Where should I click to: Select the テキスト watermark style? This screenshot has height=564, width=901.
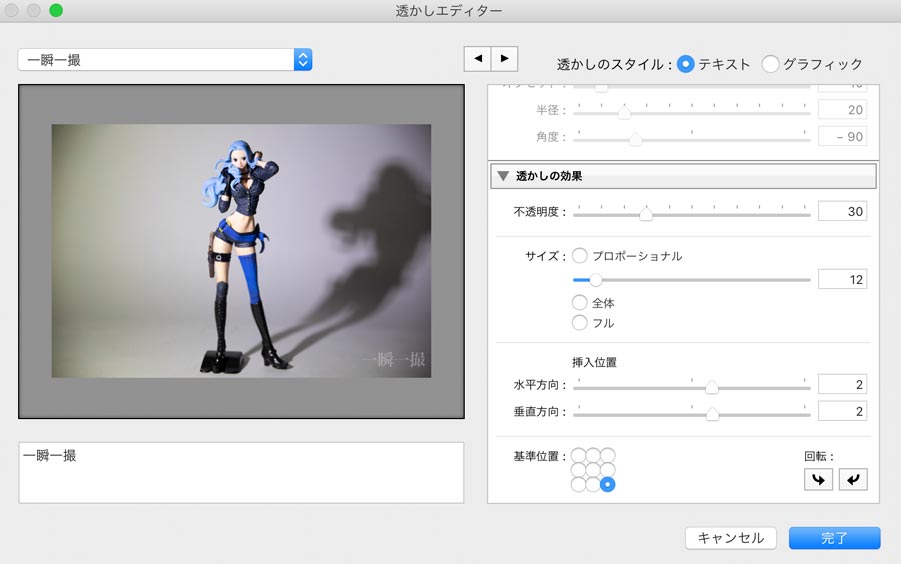coord(686,64)
